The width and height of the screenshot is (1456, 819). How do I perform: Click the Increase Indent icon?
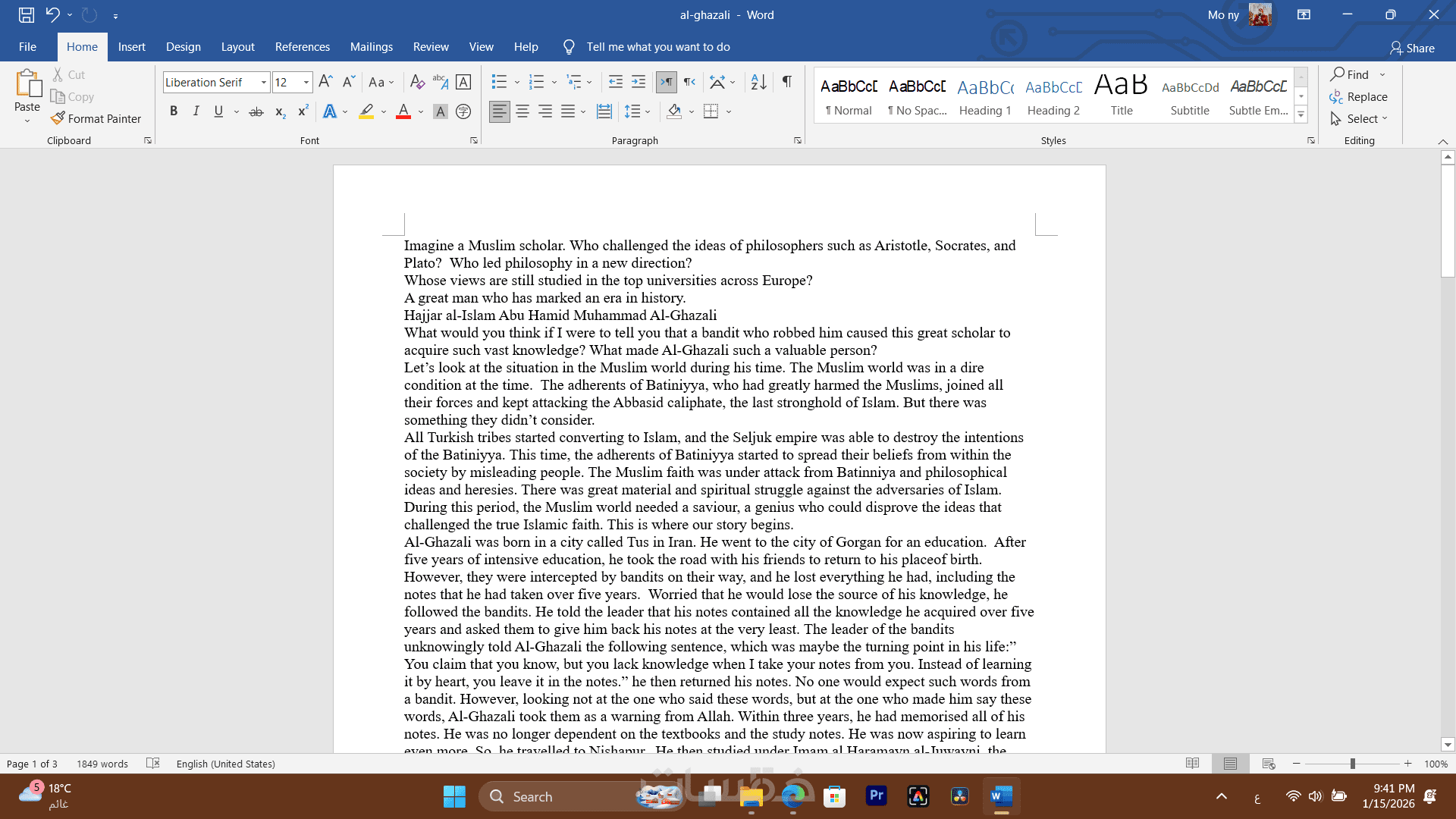coord(639,82)
